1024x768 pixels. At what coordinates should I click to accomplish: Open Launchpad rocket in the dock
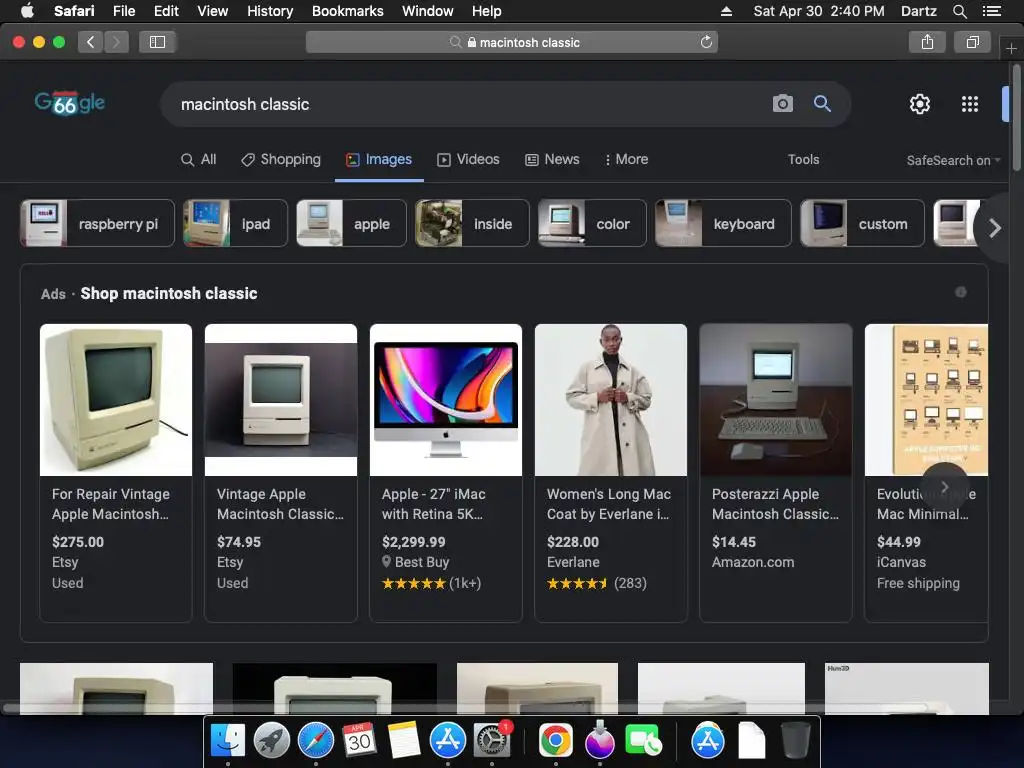272,740
